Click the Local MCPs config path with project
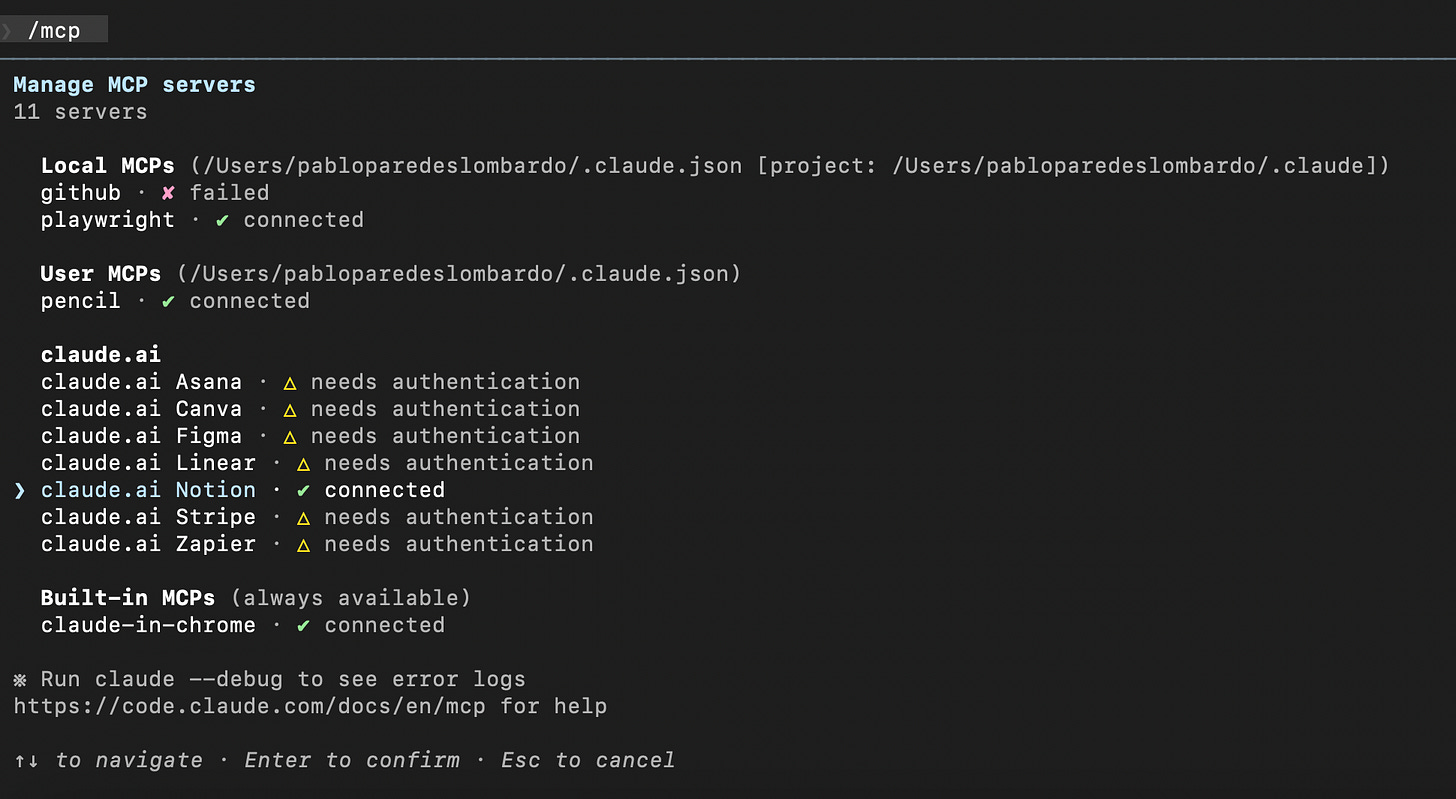This screenshot has width=1456, height=799. coord(789,165)
